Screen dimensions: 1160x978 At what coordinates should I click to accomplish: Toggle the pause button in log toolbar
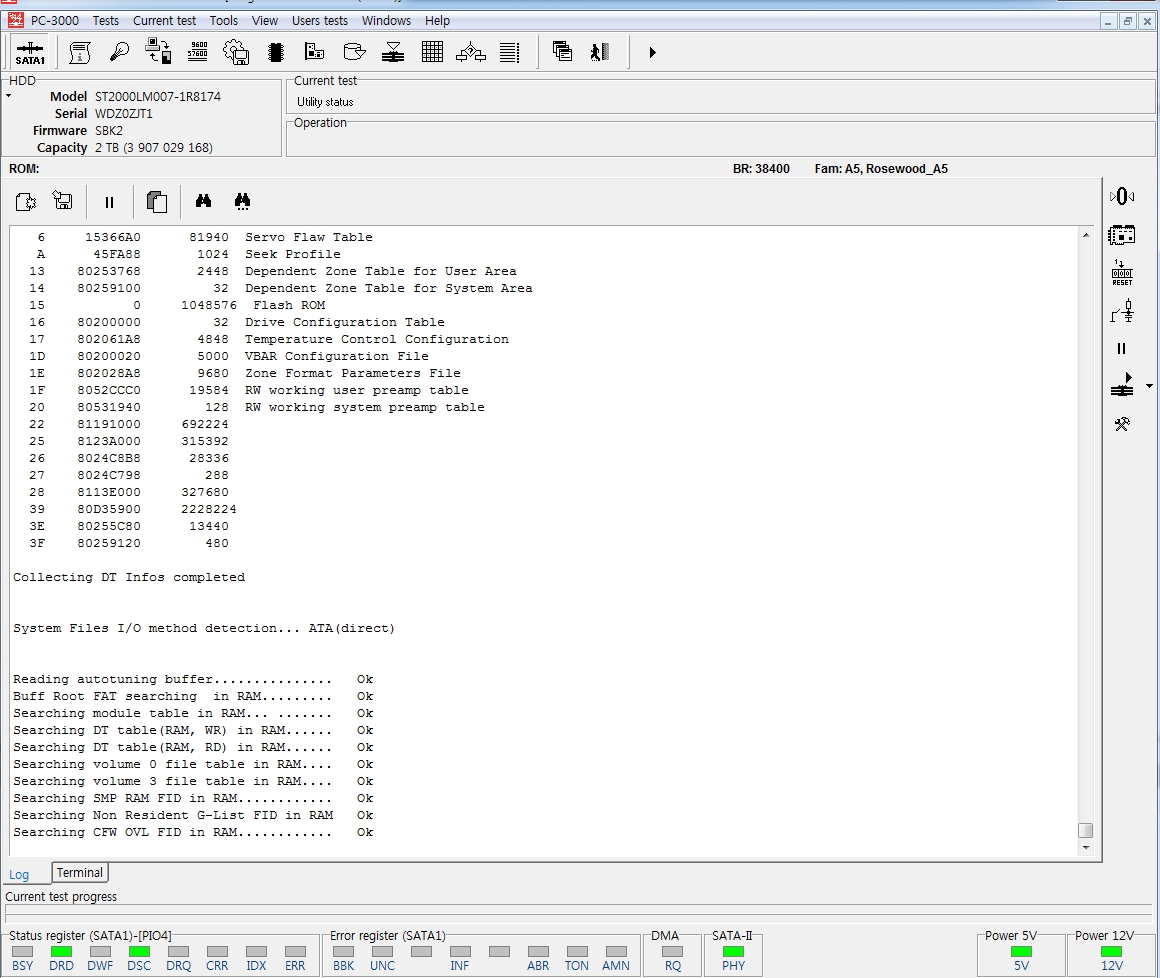tap(110, 202)
